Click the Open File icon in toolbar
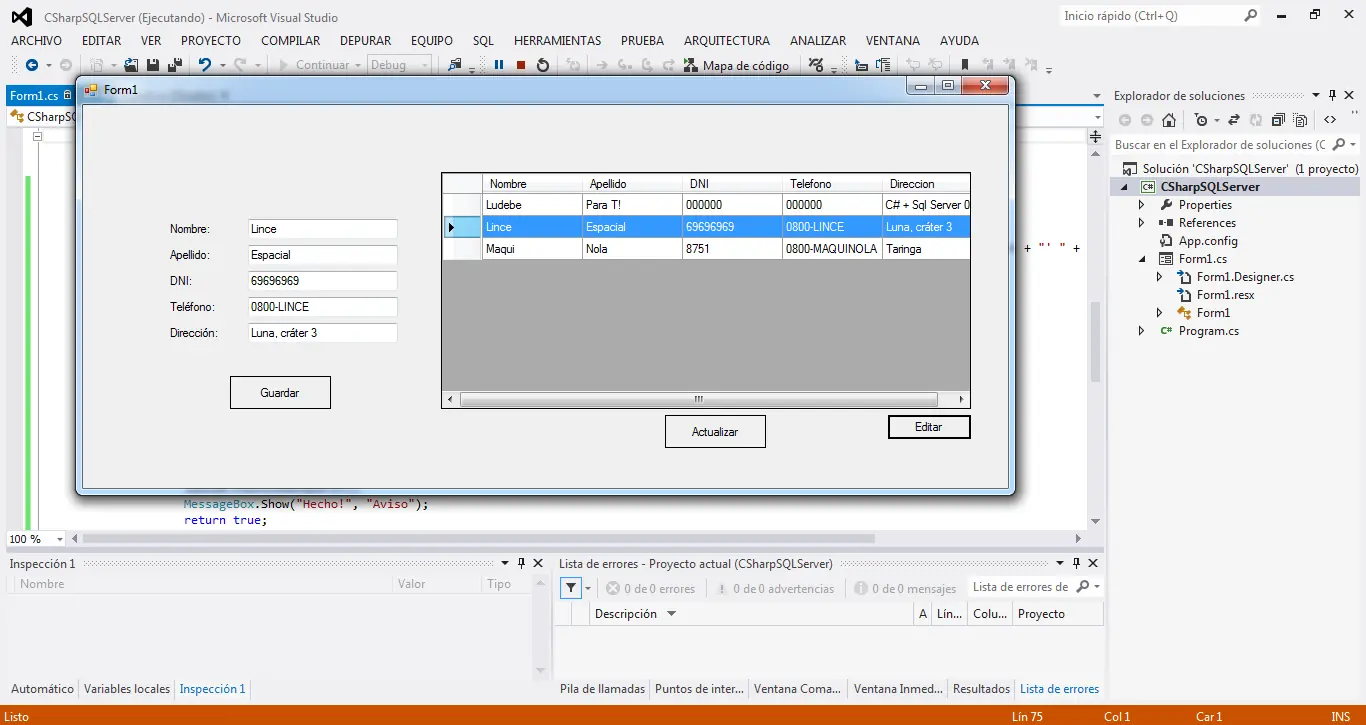Image resolution: width=1366 pixels, height=725 pixels. point(131,65)
